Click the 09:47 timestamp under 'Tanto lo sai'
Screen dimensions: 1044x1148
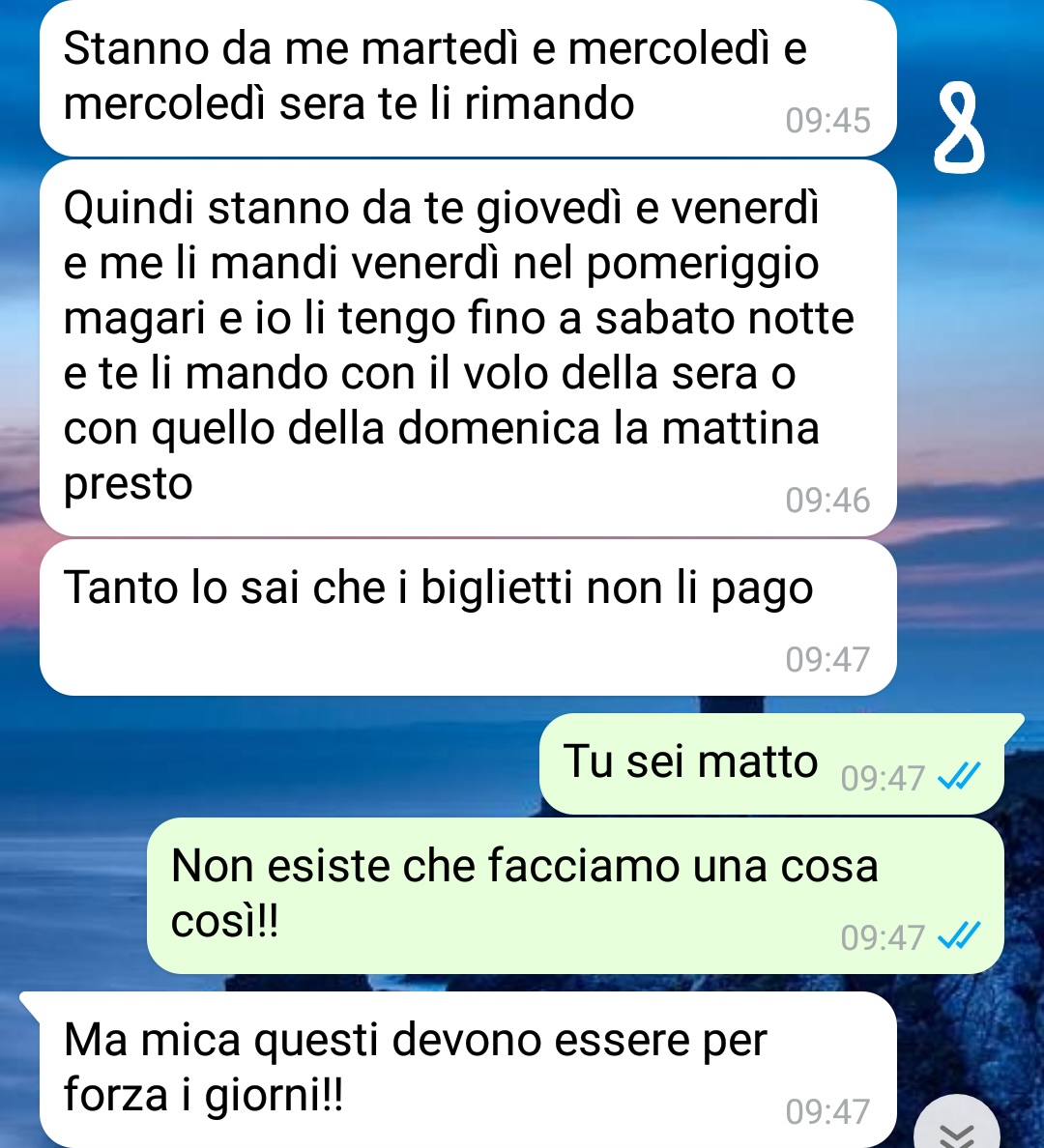(x=827, y=660)
